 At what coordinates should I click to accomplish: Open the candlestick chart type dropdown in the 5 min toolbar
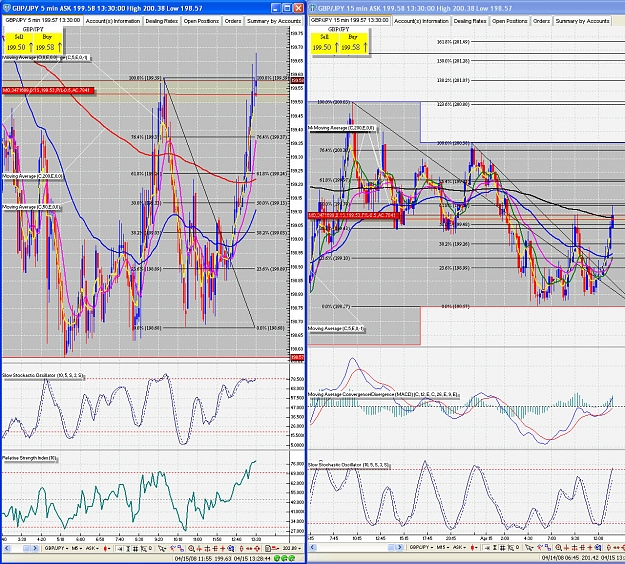(x=107, y=548)
